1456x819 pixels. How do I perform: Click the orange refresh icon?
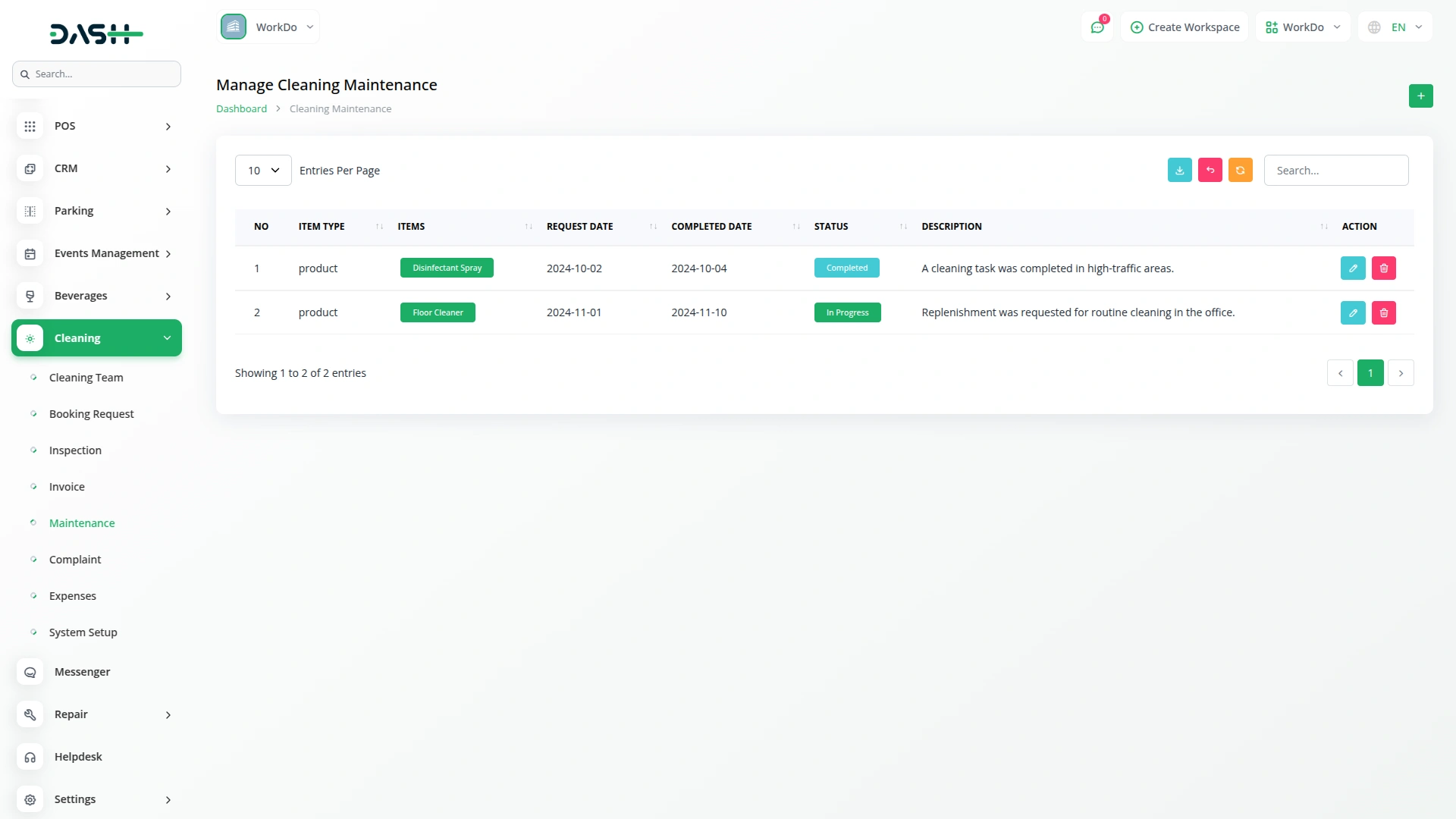pyautogui.click(x=1240, y=171)
